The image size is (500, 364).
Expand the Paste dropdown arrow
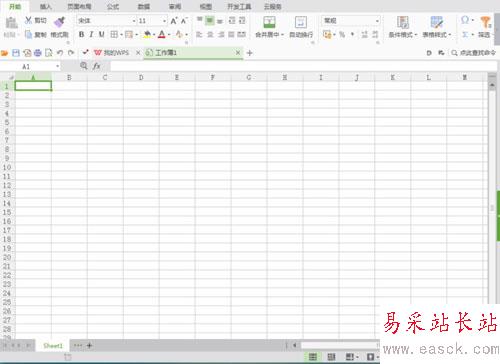(x=18, y=35)
